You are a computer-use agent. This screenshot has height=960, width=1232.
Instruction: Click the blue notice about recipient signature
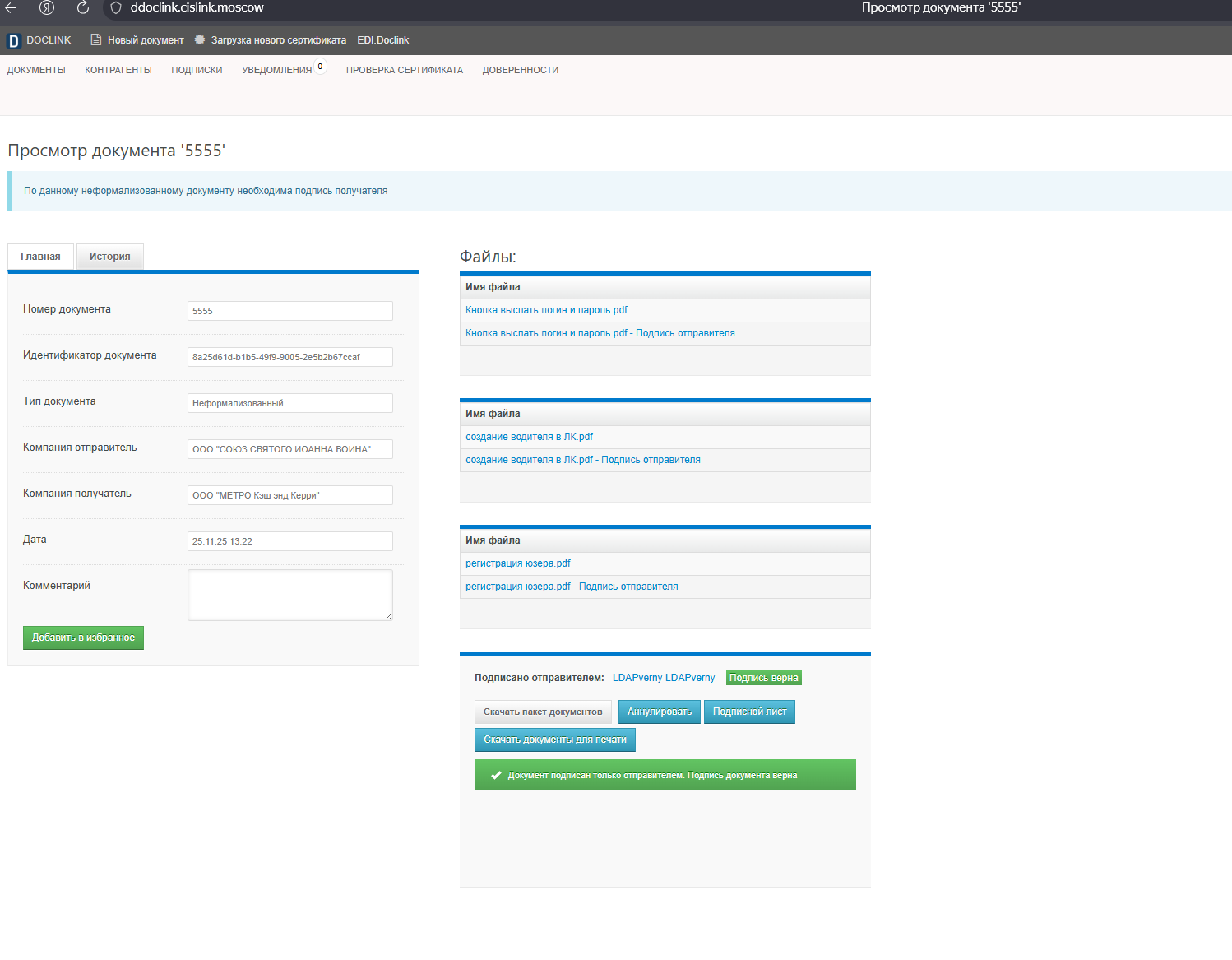[x=619, y=191]
